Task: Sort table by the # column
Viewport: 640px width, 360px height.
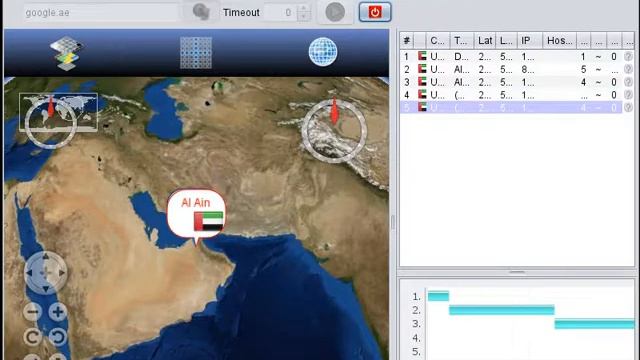Action: pyautogui.click(x=407, y=40)
